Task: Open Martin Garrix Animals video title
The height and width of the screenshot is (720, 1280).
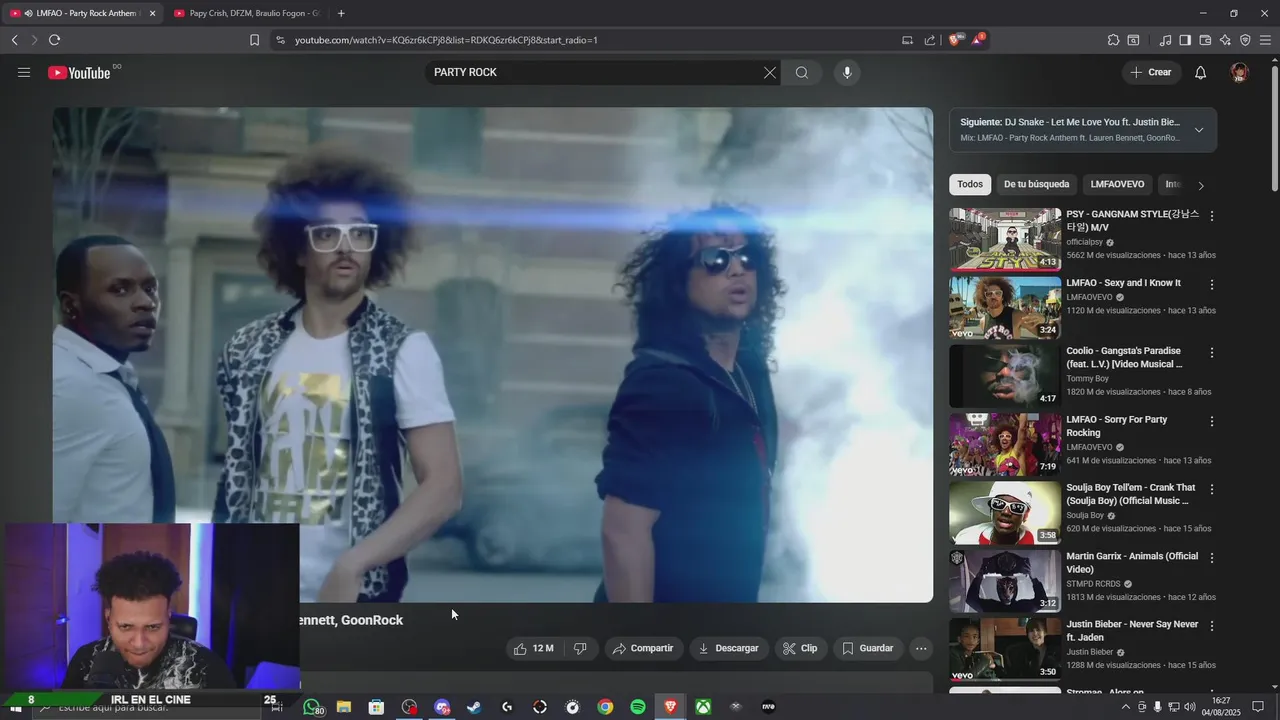Action: point(1132,563)
